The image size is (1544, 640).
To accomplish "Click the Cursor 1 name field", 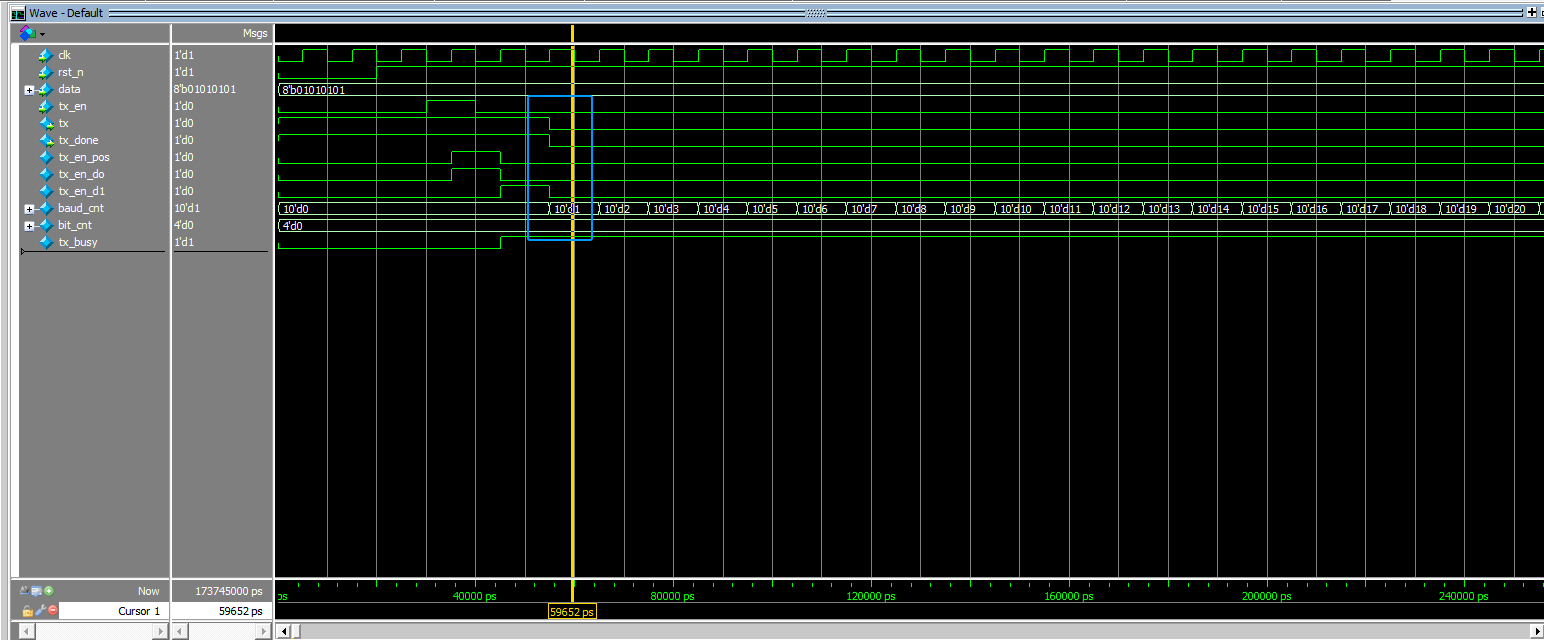I will click(x=113, y=611).
